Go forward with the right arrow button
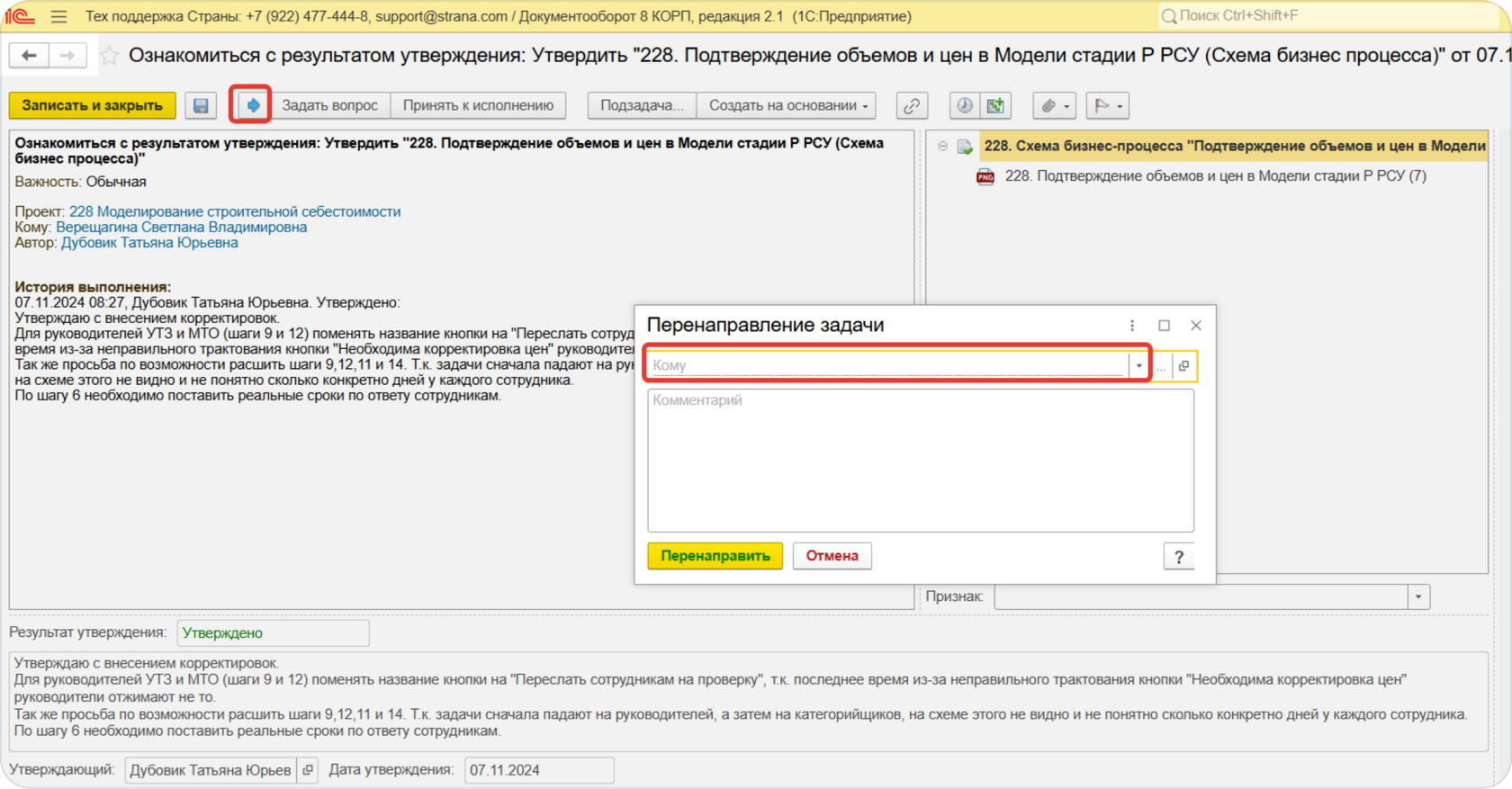Image resolution: width=1512 pixels, height=789 pixels. point(67,56)
